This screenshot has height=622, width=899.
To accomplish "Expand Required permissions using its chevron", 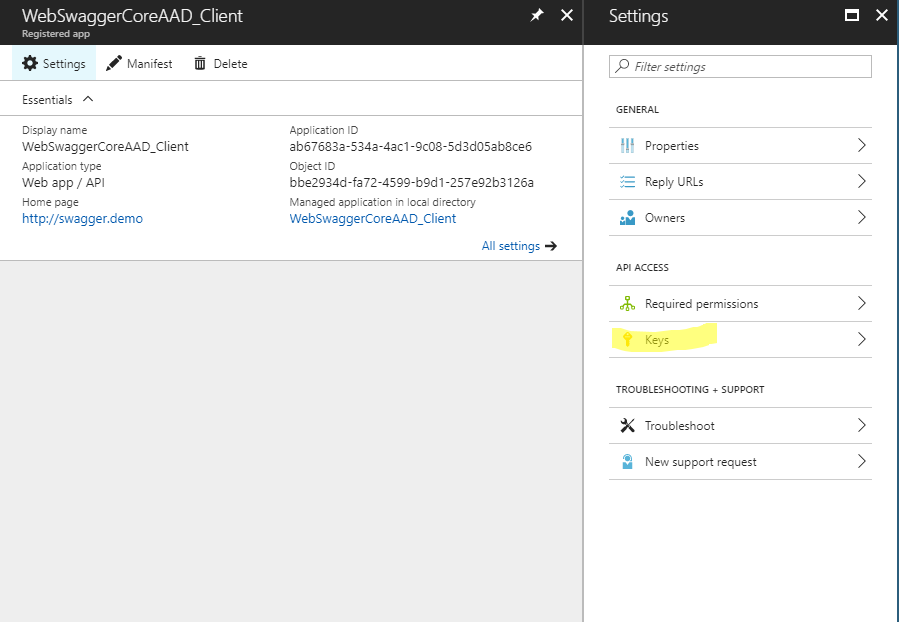I will (x=861, y=303).
